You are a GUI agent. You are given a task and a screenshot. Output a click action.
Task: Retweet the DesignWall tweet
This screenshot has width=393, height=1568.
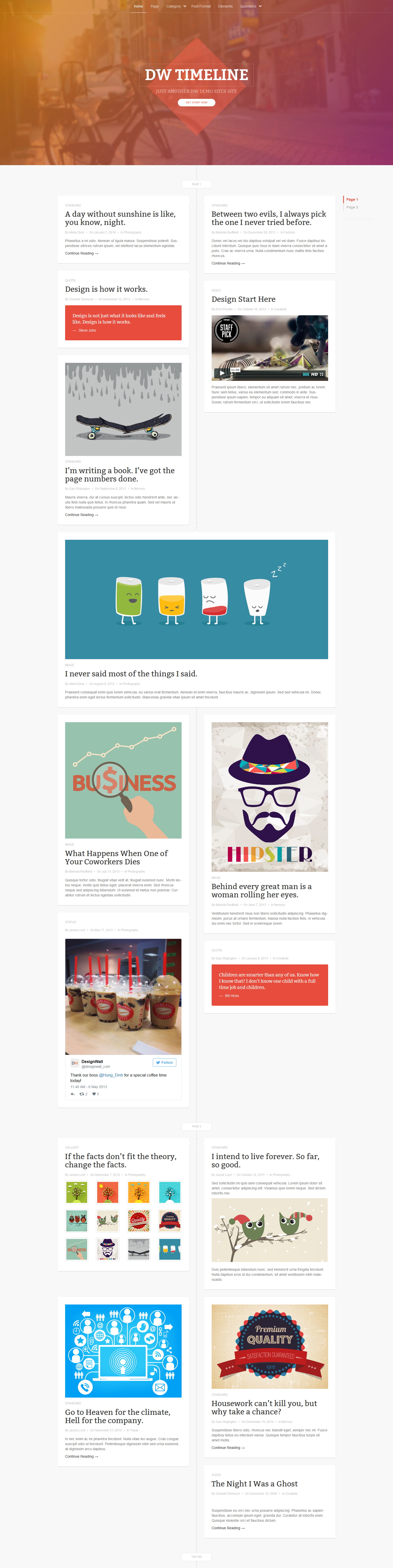(82, 1094)
